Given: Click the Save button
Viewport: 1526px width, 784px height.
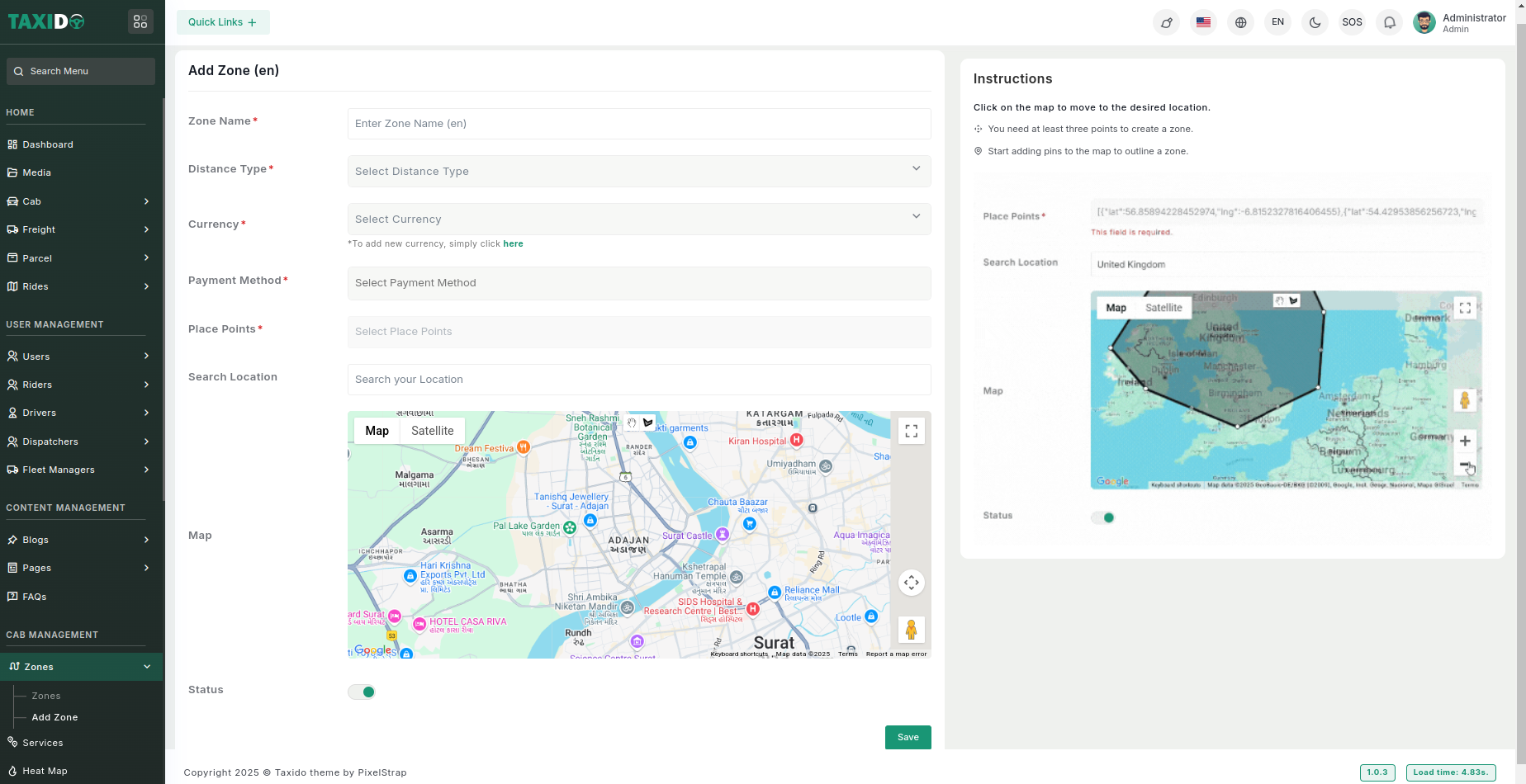Looking at the screenshot, I should [x=908, y=737].
